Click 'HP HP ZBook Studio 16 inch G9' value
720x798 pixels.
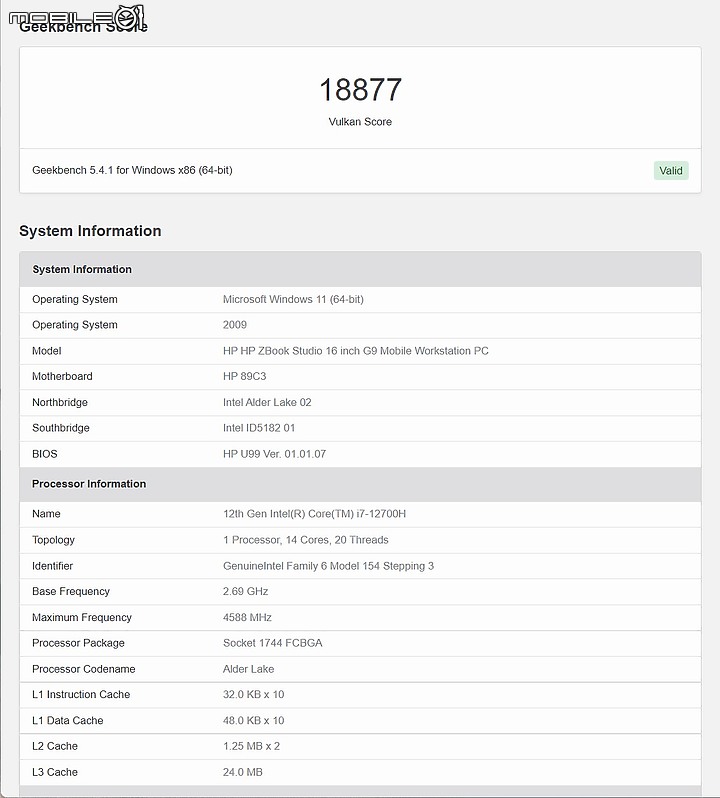tap(356, 351)
